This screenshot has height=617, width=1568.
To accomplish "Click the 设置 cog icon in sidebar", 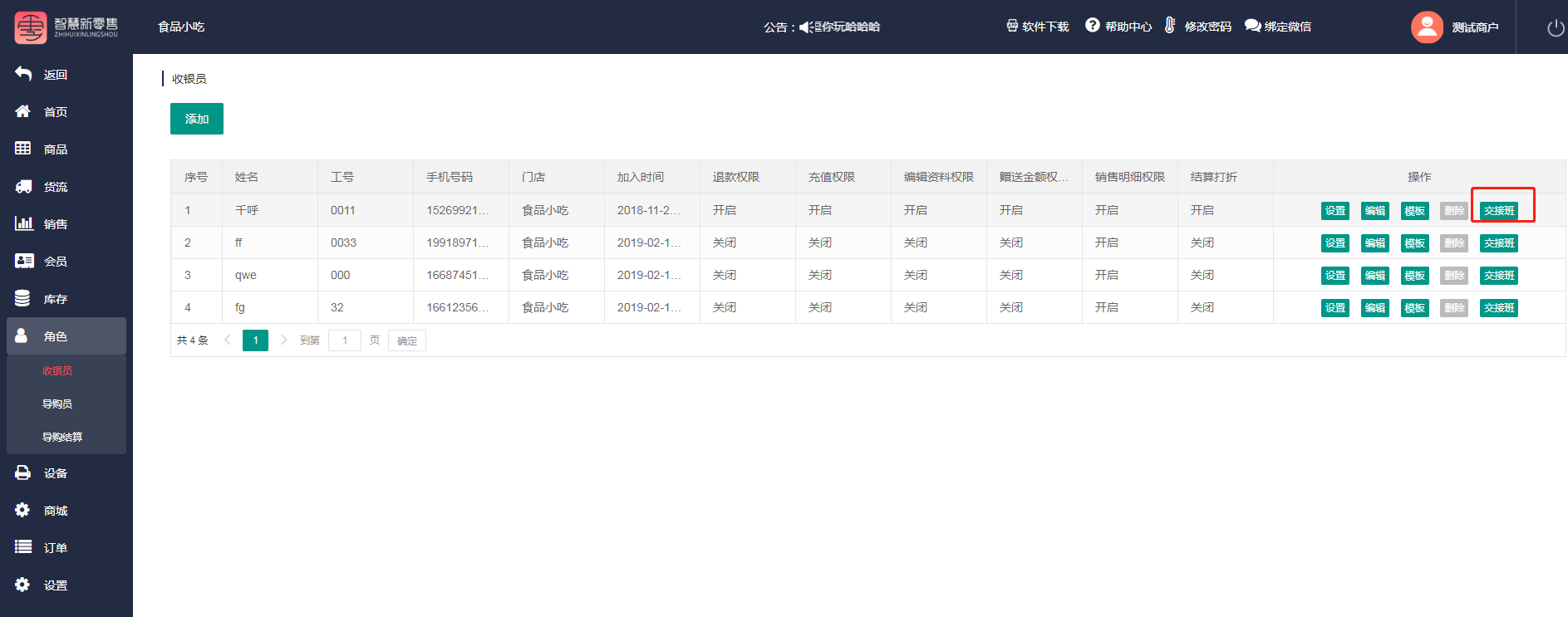I will pyautogui.click(x=22, y=585).
